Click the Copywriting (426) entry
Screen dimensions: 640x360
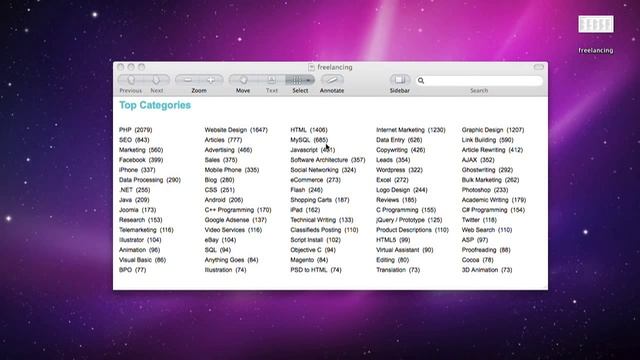coord(400,150)
